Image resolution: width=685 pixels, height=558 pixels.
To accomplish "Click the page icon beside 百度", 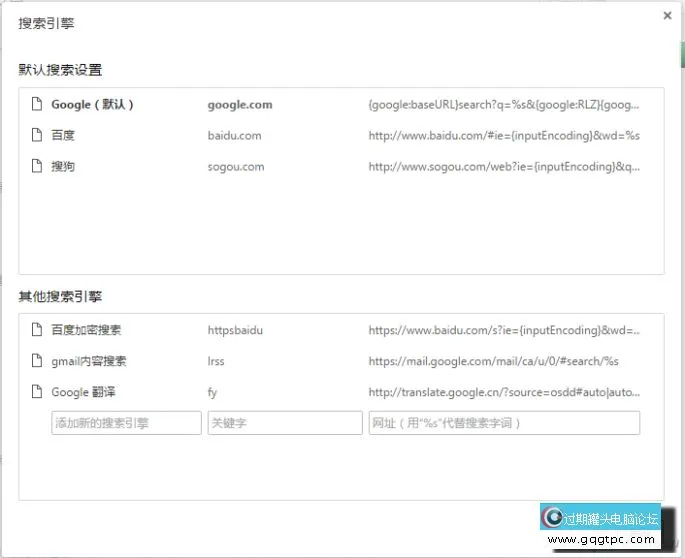I will click(37, 135).
